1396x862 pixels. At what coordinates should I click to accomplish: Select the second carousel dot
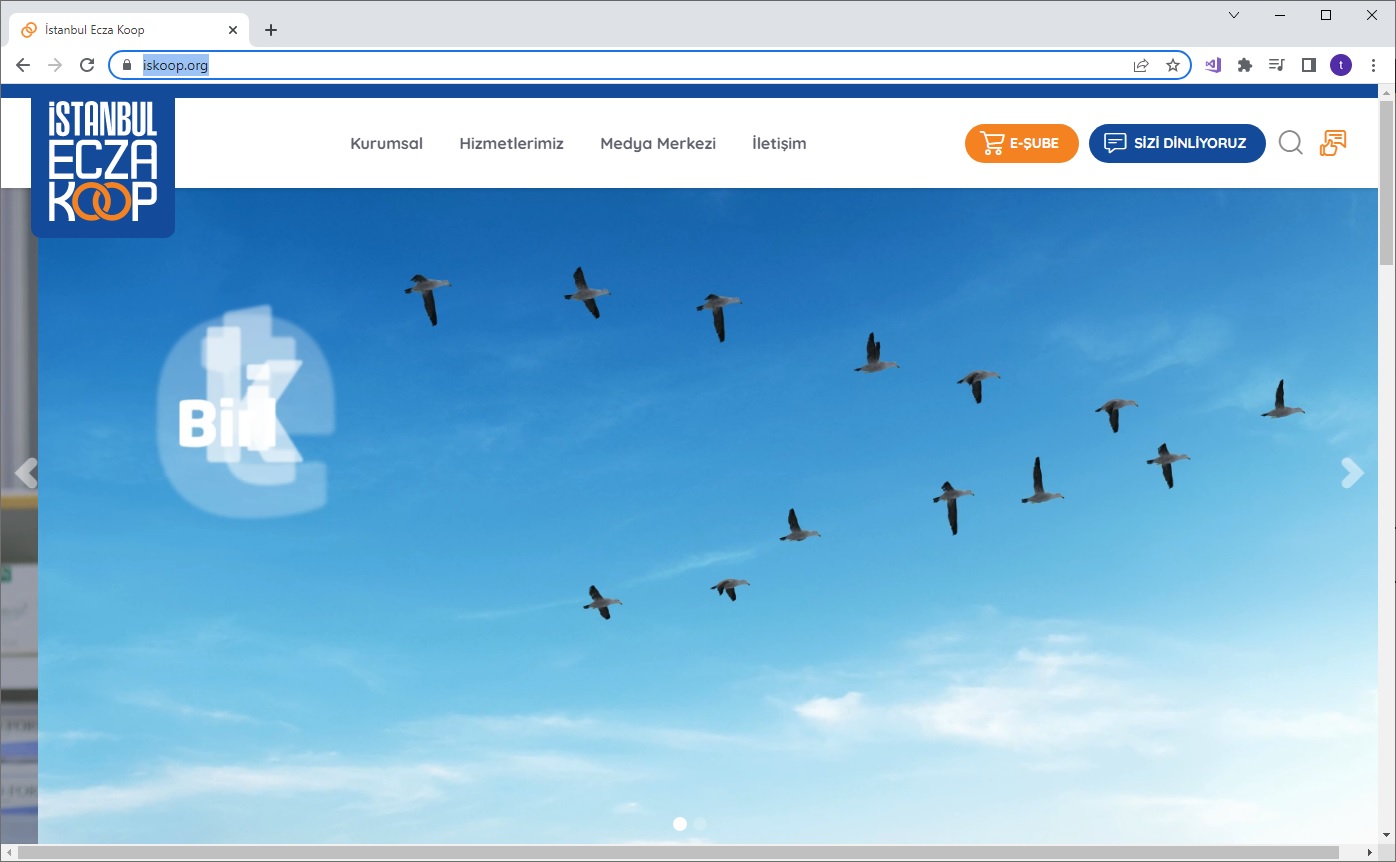[x=700, y=824]
